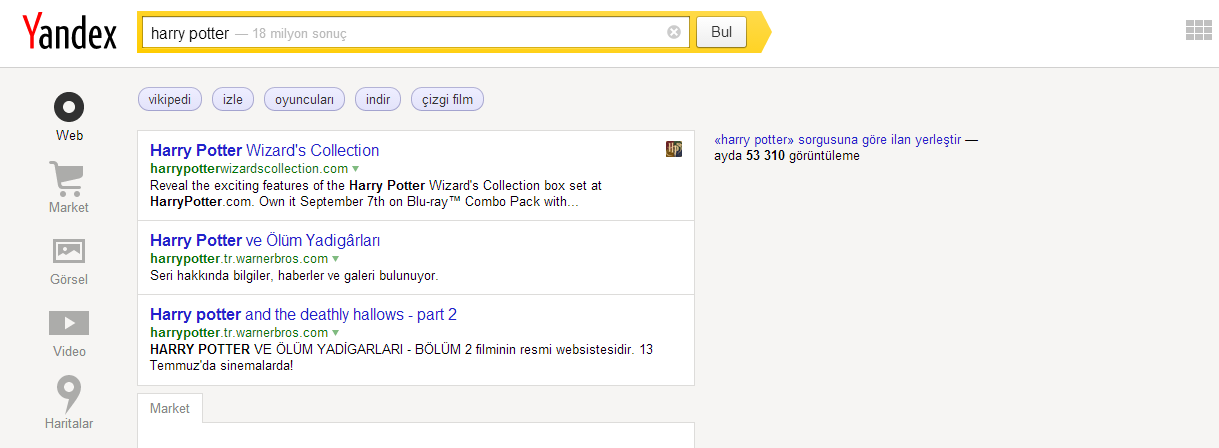Click the Harry Potter favicon thumbnail

[x=674, y=149]
